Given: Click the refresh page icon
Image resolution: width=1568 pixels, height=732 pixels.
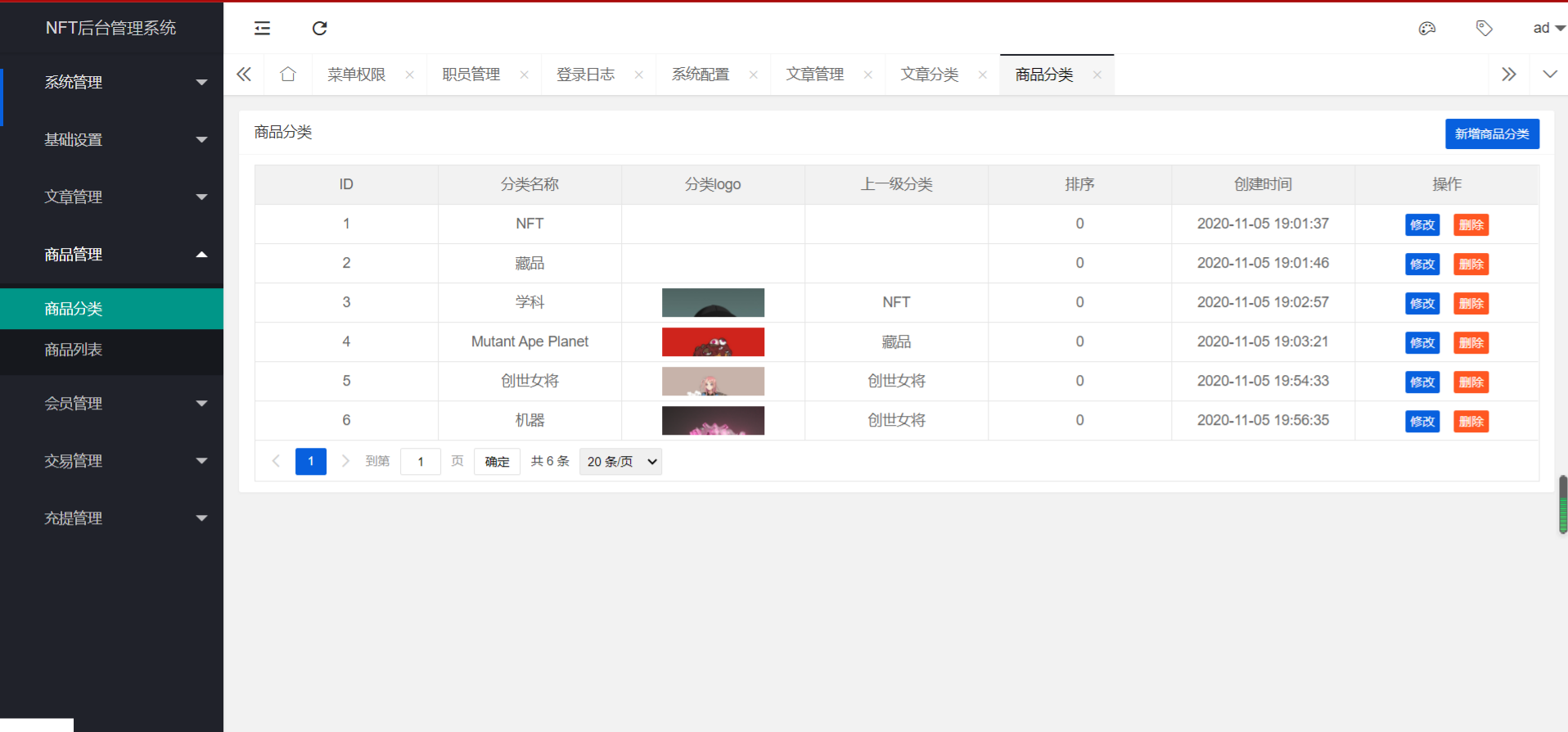Looking at the screenshot, I should coord(320,29).
